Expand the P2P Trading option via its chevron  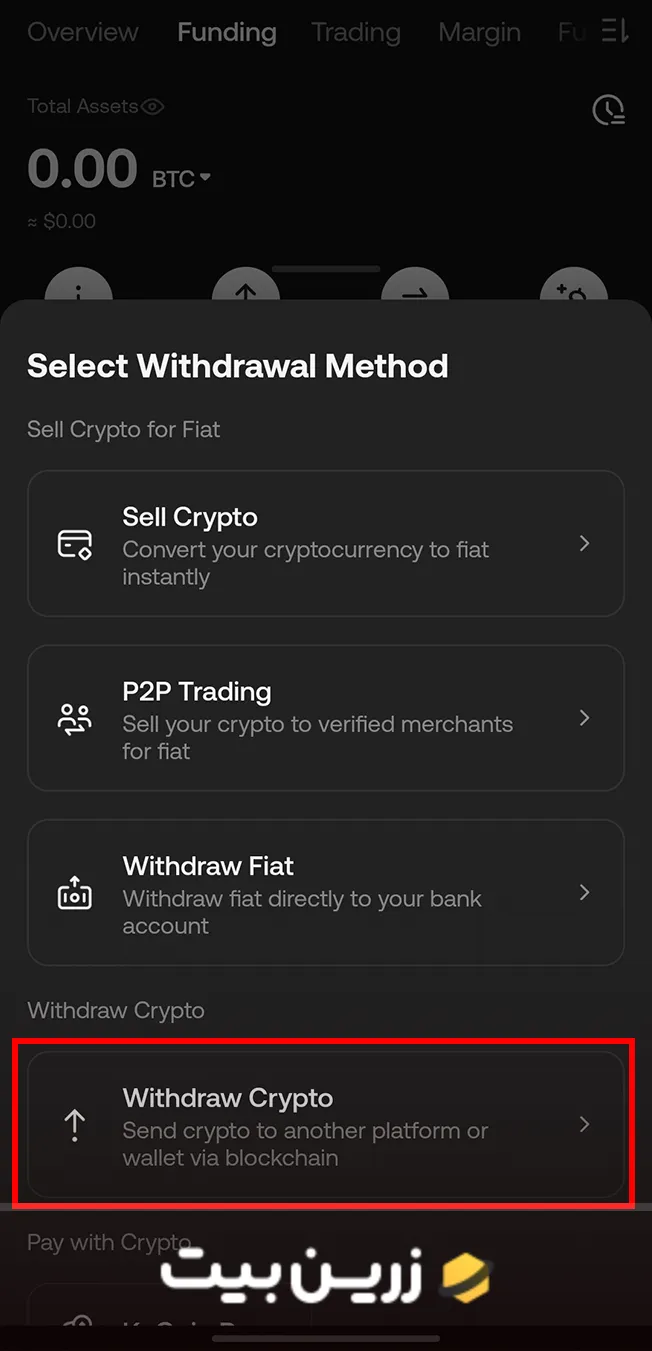click(x=585, y=717)
